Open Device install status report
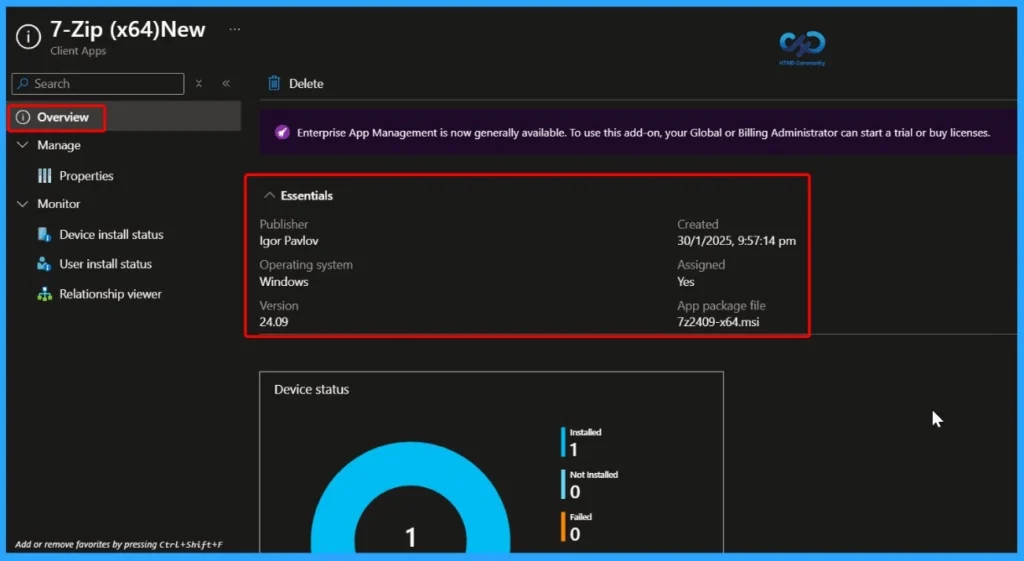This screenshot has height=561, width=1024. 111,234
